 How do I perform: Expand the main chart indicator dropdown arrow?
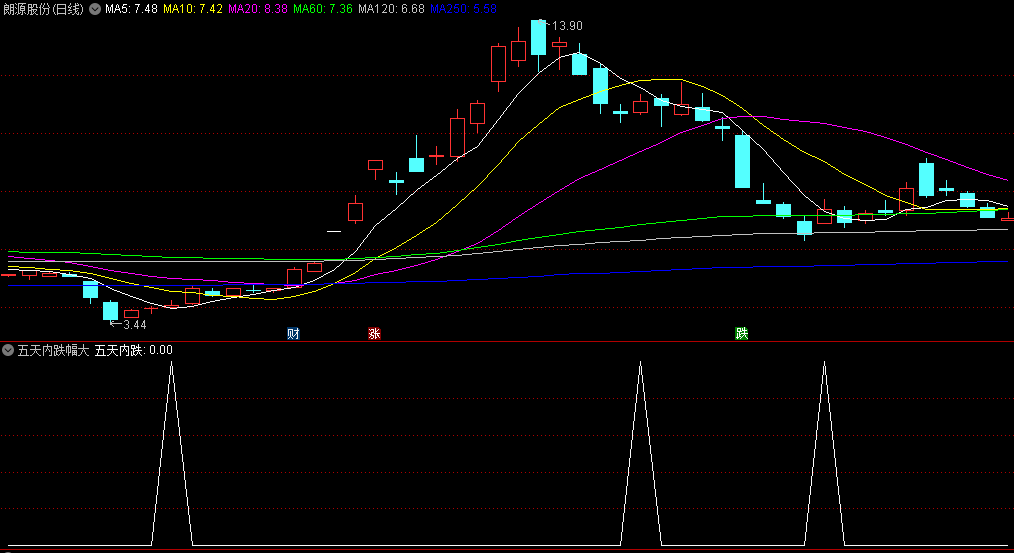[95, 9]
